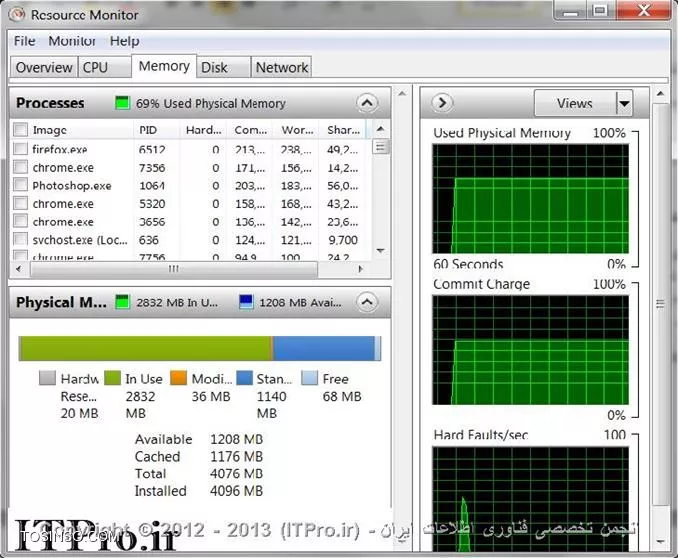
Task: Sort by Commit column header
Action: click(x=250, y=130)
